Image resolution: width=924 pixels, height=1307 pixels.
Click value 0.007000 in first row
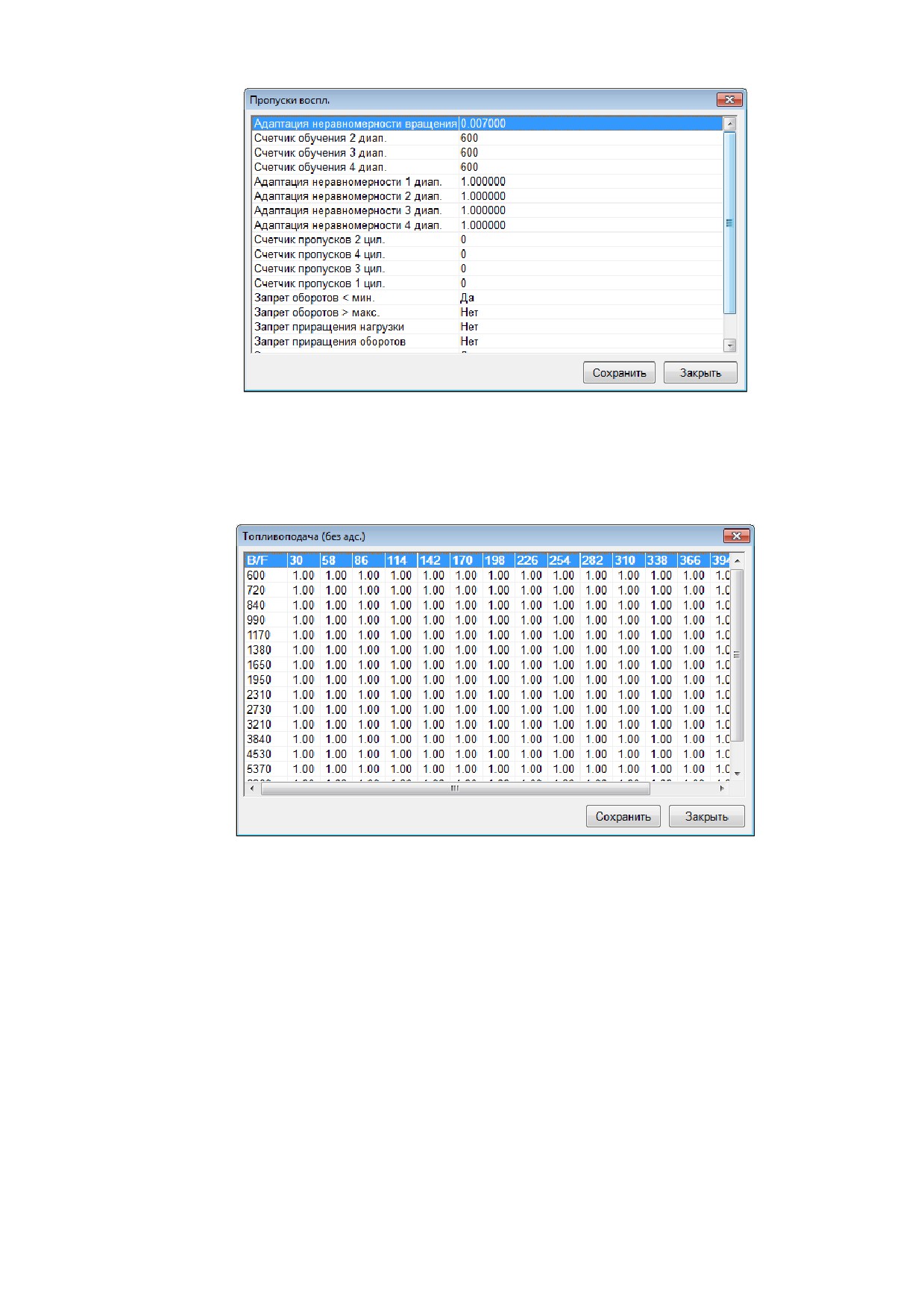click(x=483, y=124)
